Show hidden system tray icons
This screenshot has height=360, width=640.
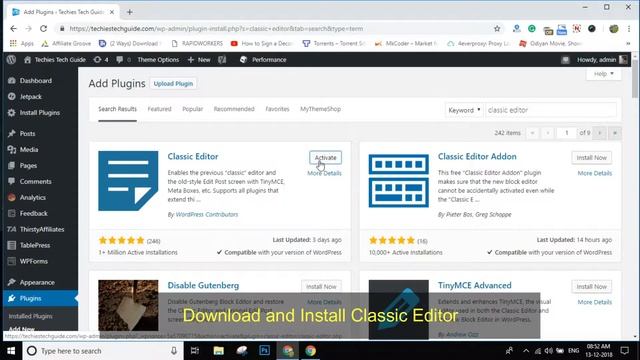point(526,351)
